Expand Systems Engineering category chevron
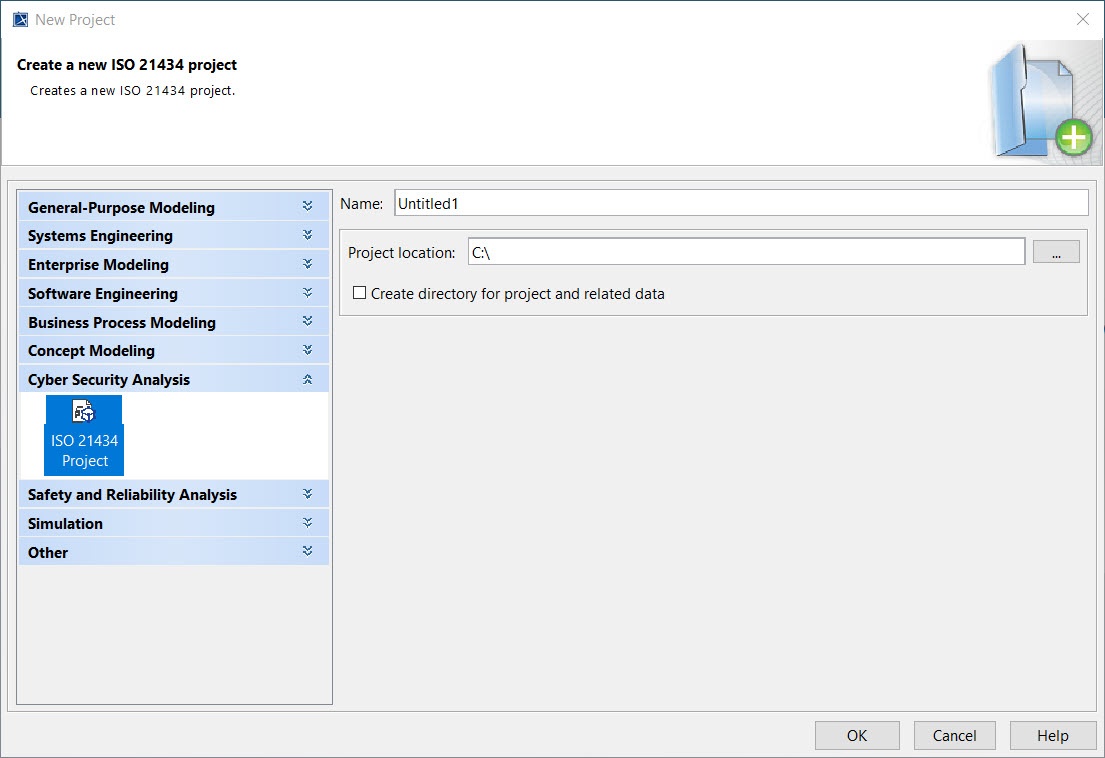Screen dimensions: 1105x758 (x=308, y=236)
